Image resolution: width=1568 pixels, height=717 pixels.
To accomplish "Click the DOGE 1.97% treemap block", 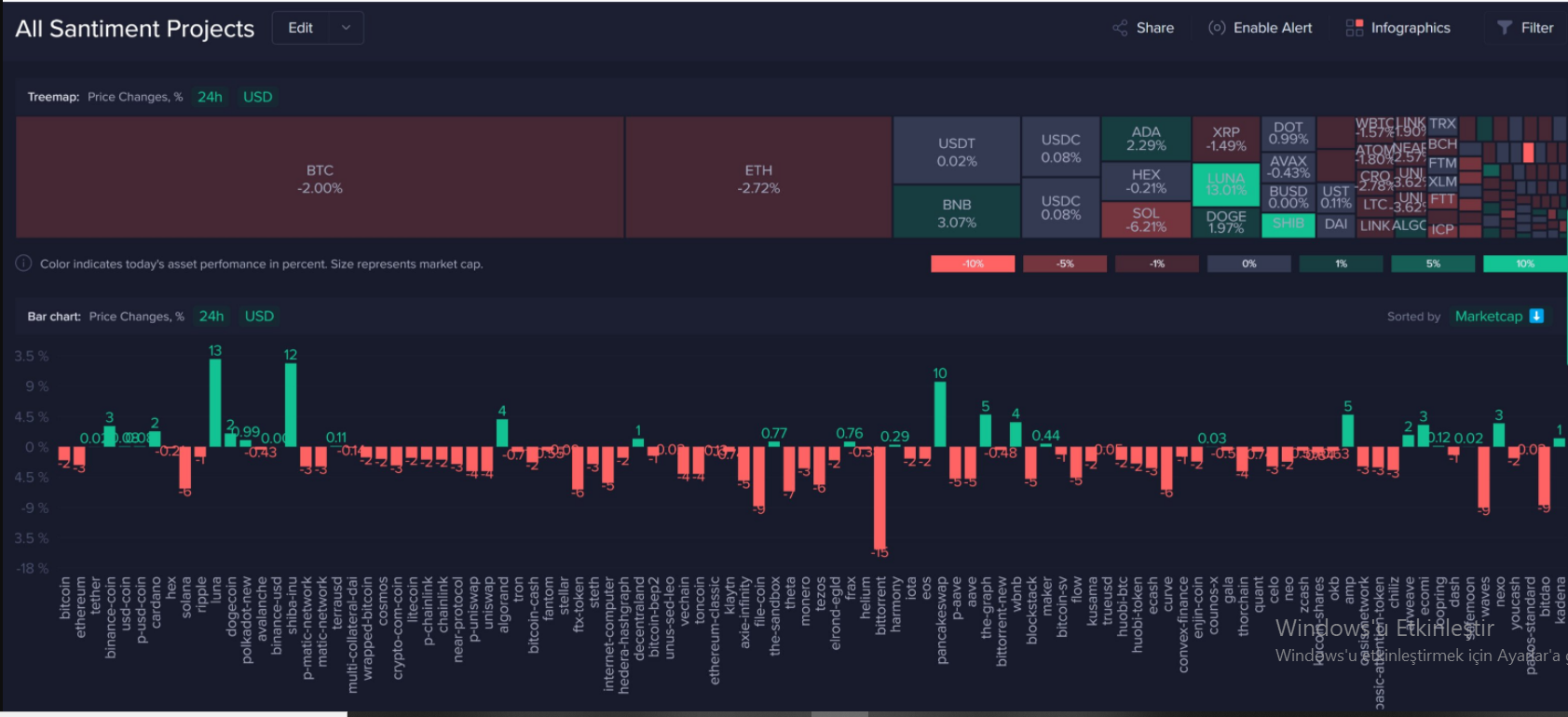I will click(x=1226, y=223).
